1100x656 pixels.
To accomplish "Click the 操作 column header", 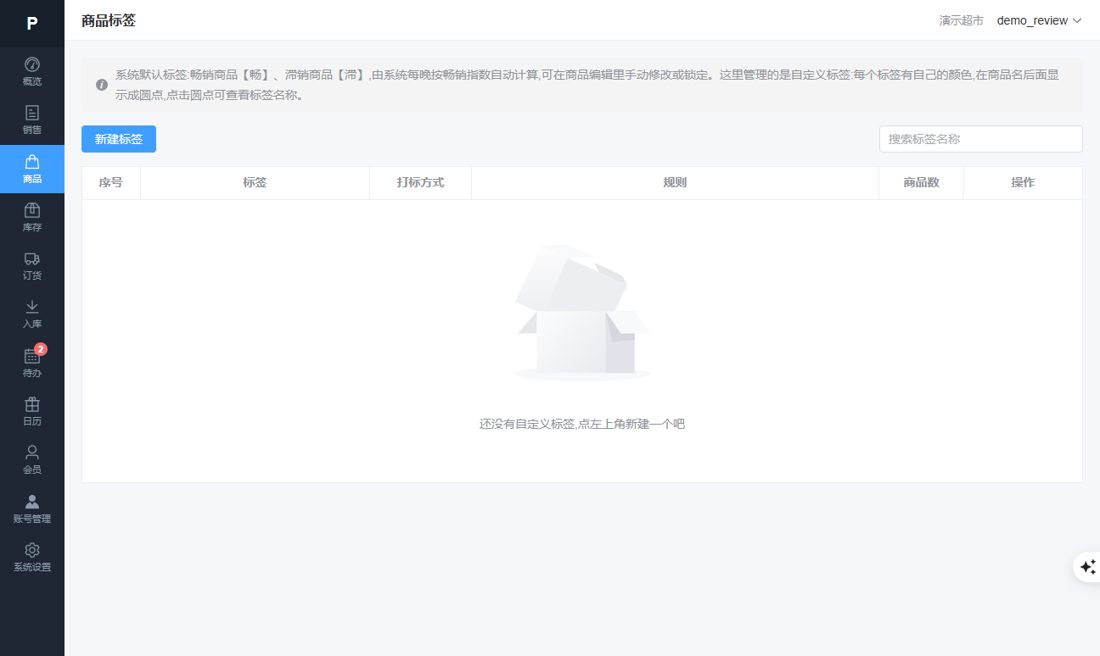I will pyautogui.click(x=1023, y=182).
